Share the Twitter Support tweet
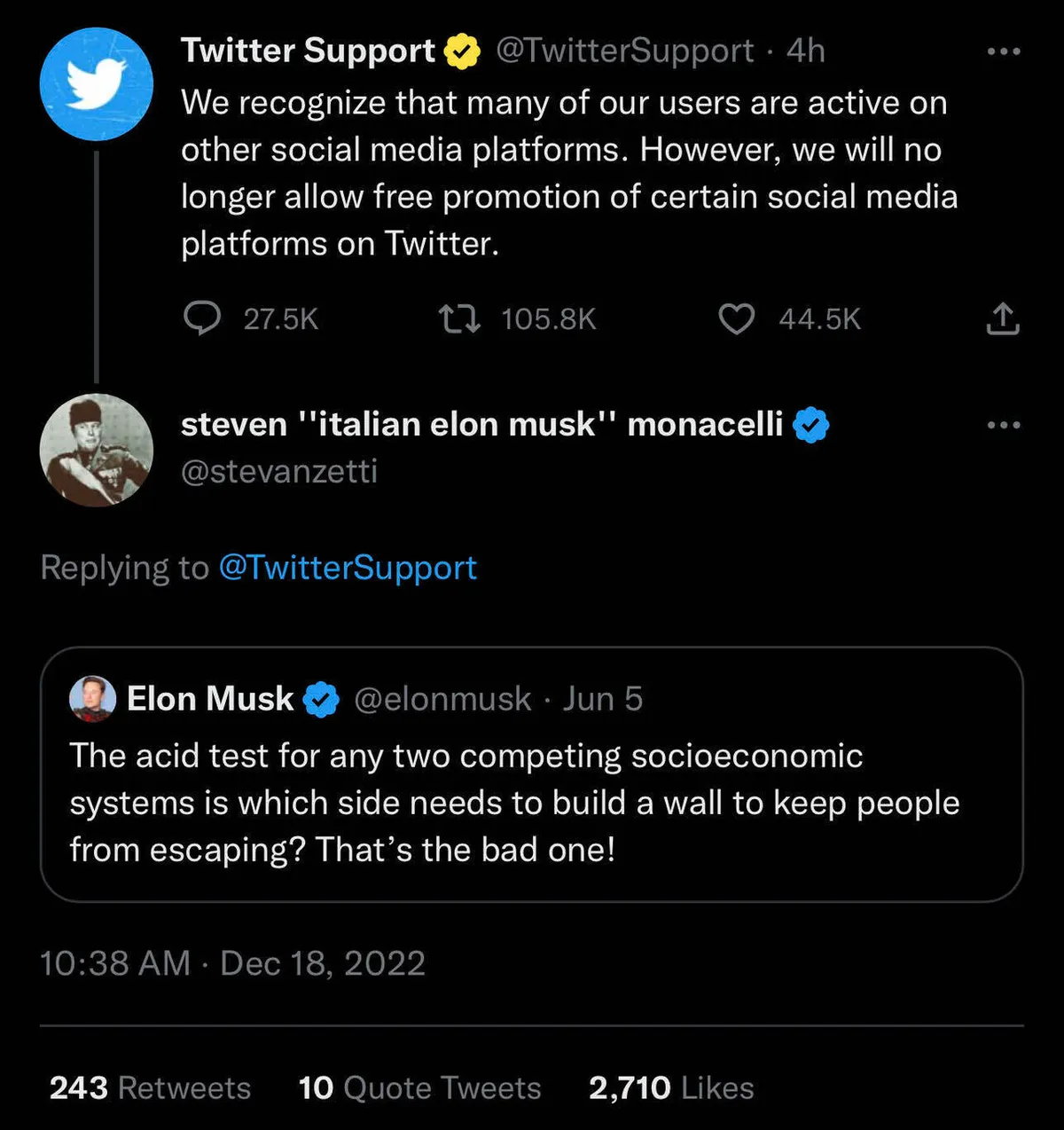 point(1003,318)
